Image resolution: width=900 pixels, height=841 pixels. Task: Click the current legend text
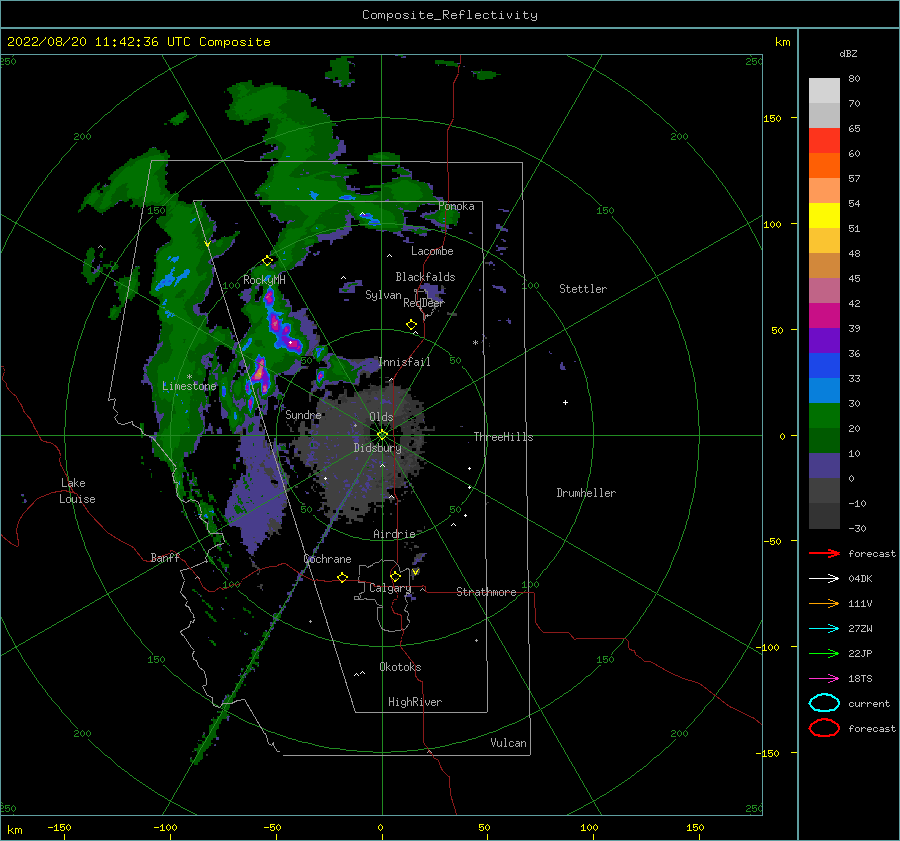pyautogui.click(x=869, y=704)
